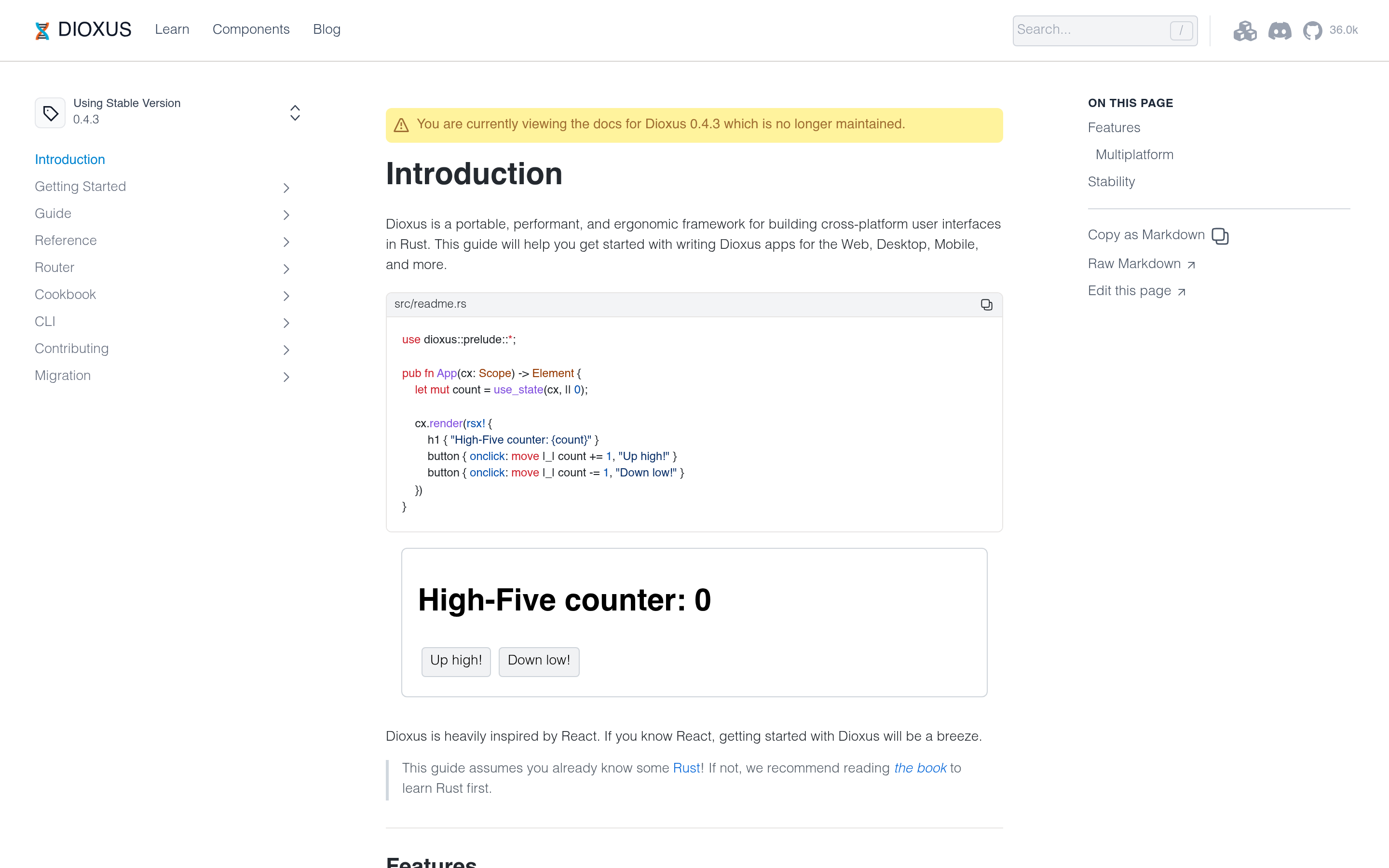Select Contributing in the sidebar
This screenshot has height=868, width=1389.
[72, 349]
